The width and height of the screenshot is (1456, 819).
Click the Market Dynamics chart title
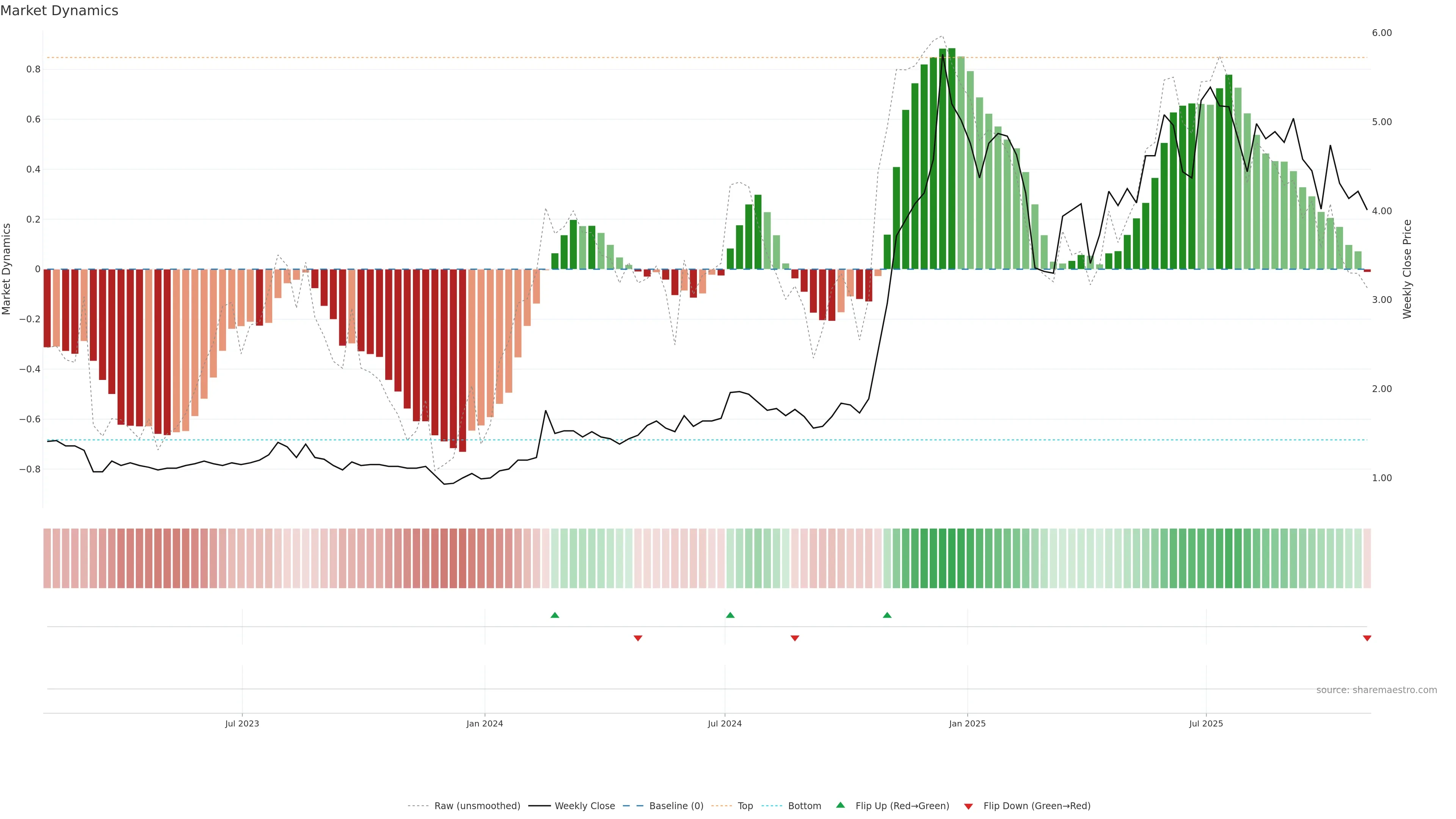coord(60,11)
